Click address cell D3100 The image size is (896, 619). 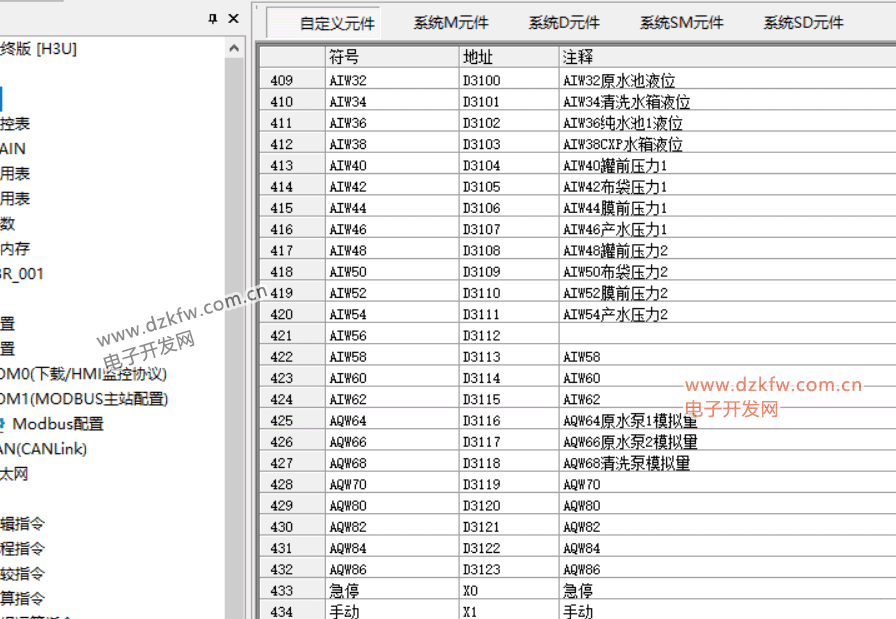(508, 81)
